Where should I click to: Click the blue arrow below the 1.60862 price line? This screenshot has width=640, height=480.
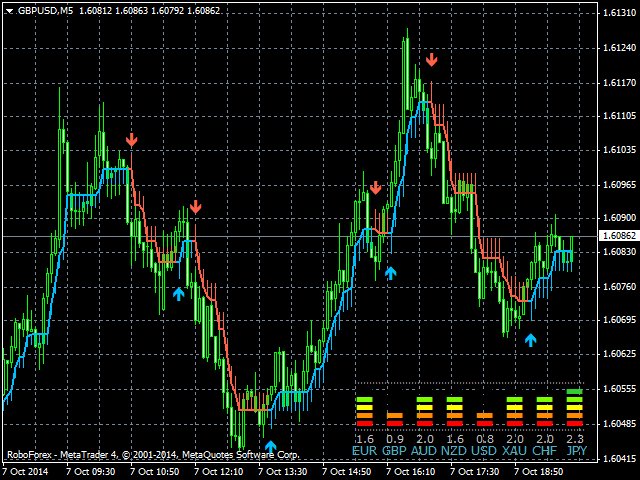point(390,271)
